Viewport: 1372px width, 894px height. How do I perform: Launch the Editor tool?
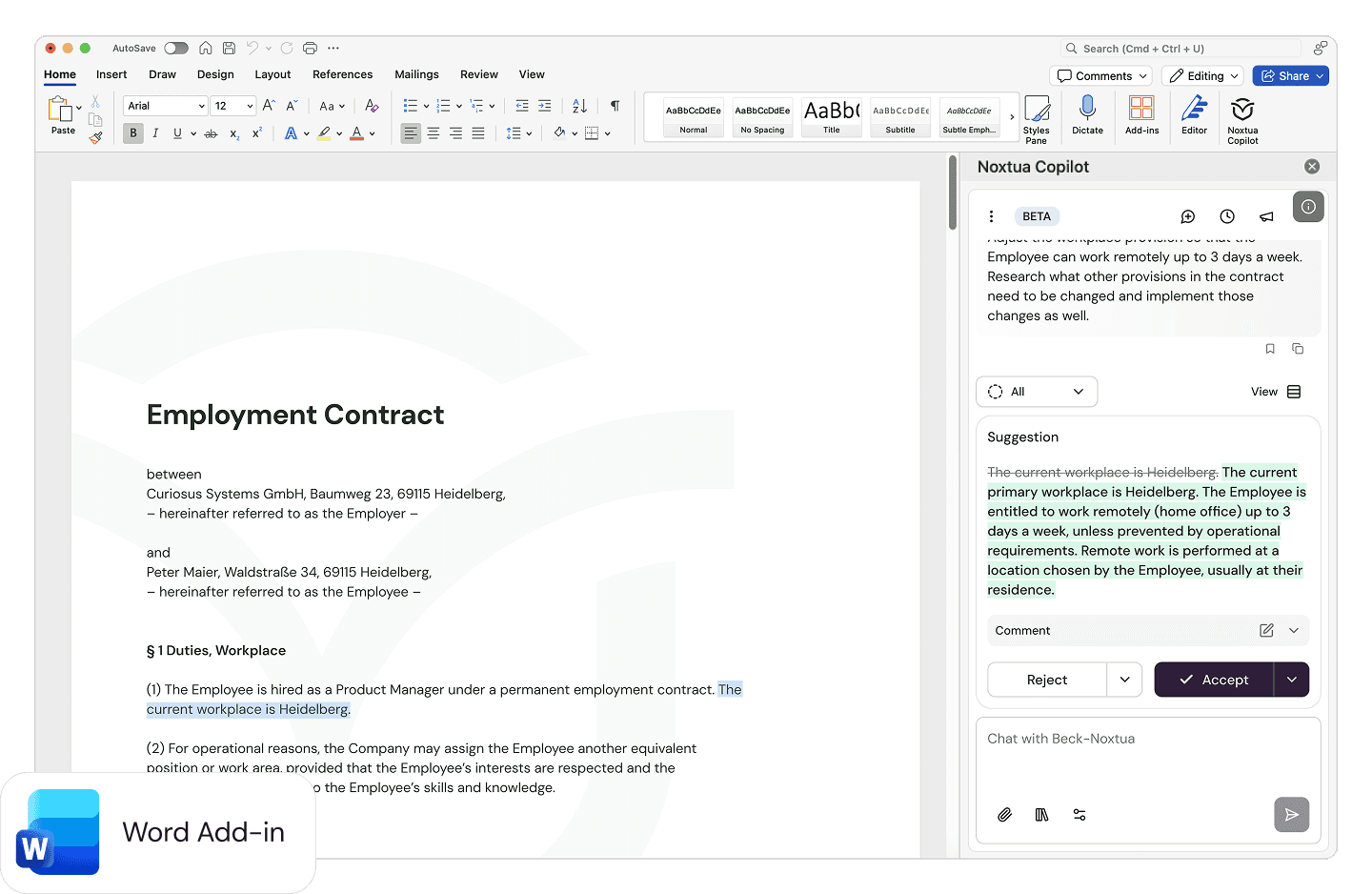(x=1194, y=115)
